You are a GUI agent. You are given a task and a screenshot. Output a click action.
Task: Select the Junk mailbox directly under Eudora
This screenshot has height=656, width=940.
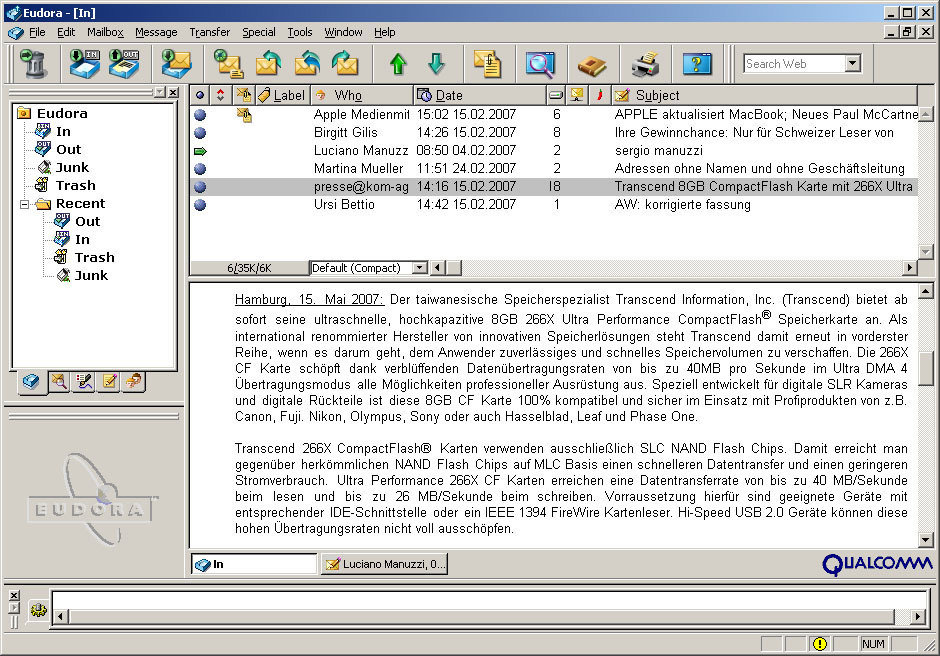72,167
